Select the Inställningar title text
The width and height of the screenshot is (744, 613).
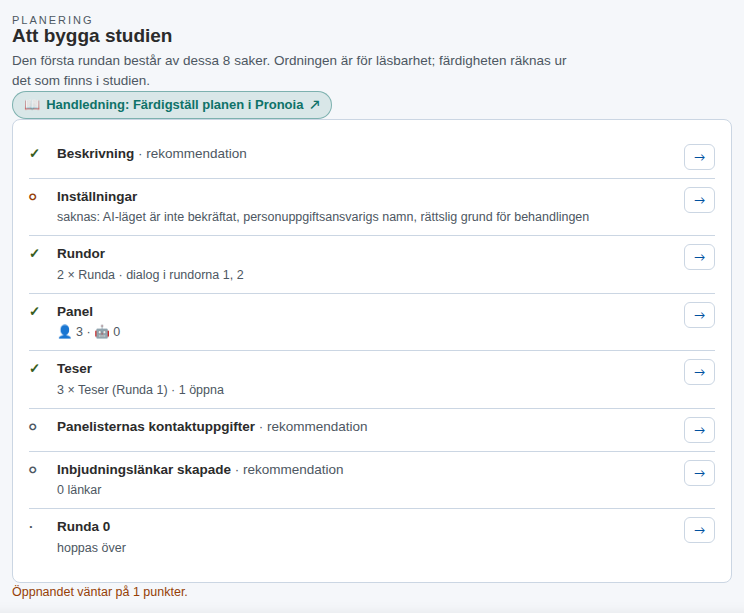[97, 197]
